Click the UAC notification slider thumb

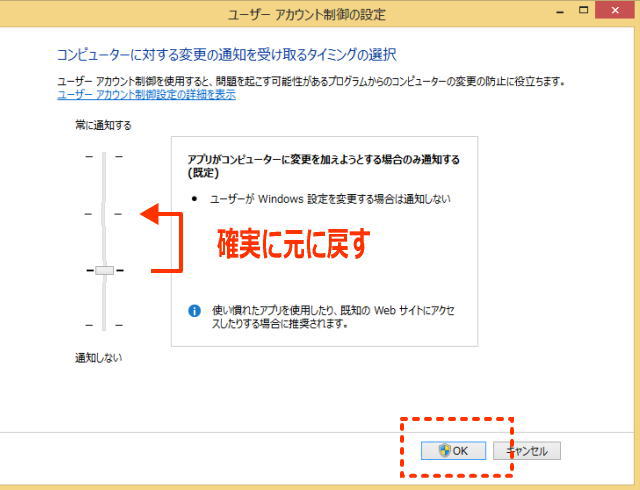click(x=104, y=270)
